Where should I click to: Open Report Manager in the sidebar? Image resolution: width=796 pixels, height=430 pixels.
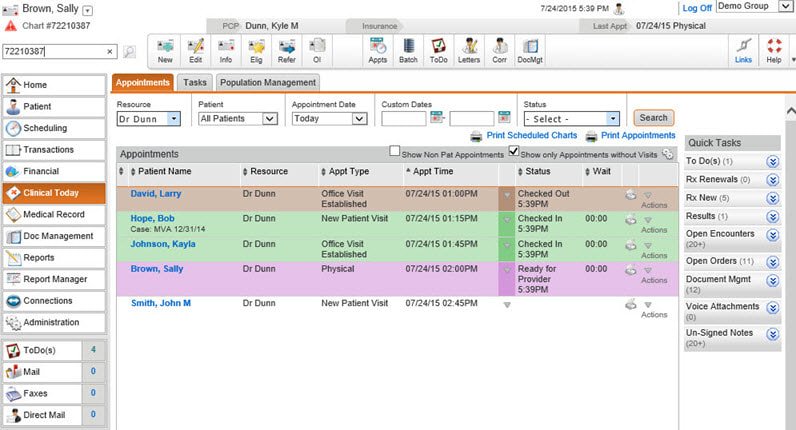click(54, 279)
